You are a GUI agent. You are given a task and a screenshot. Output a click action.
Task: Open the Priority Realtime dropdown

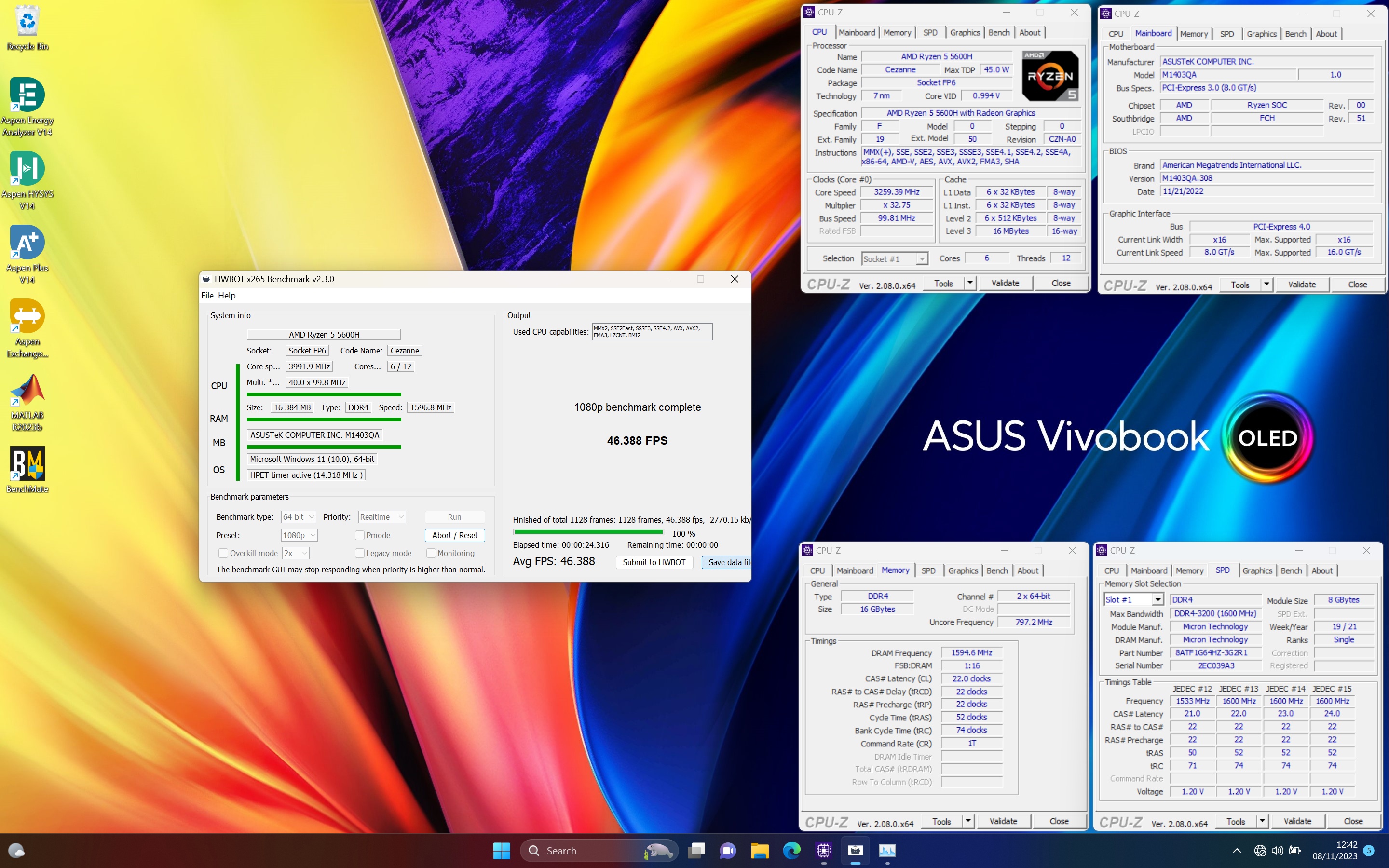point(382,516)
